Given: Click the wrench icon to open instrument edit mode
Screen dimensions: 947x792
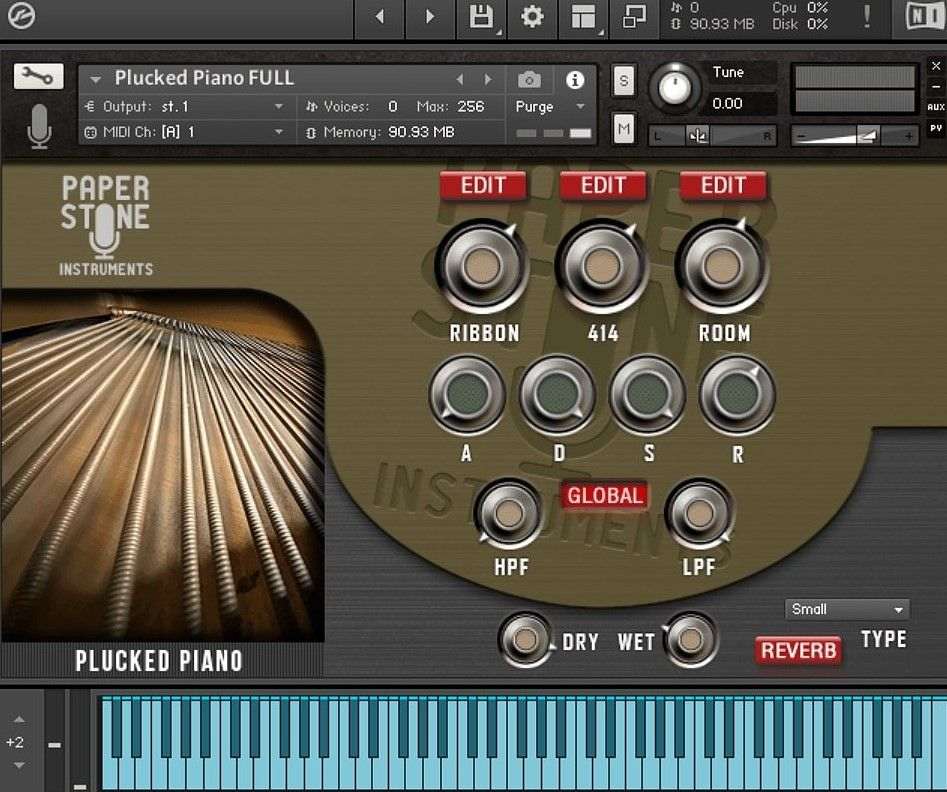Looking at the screenshot, I should (38, 76).
